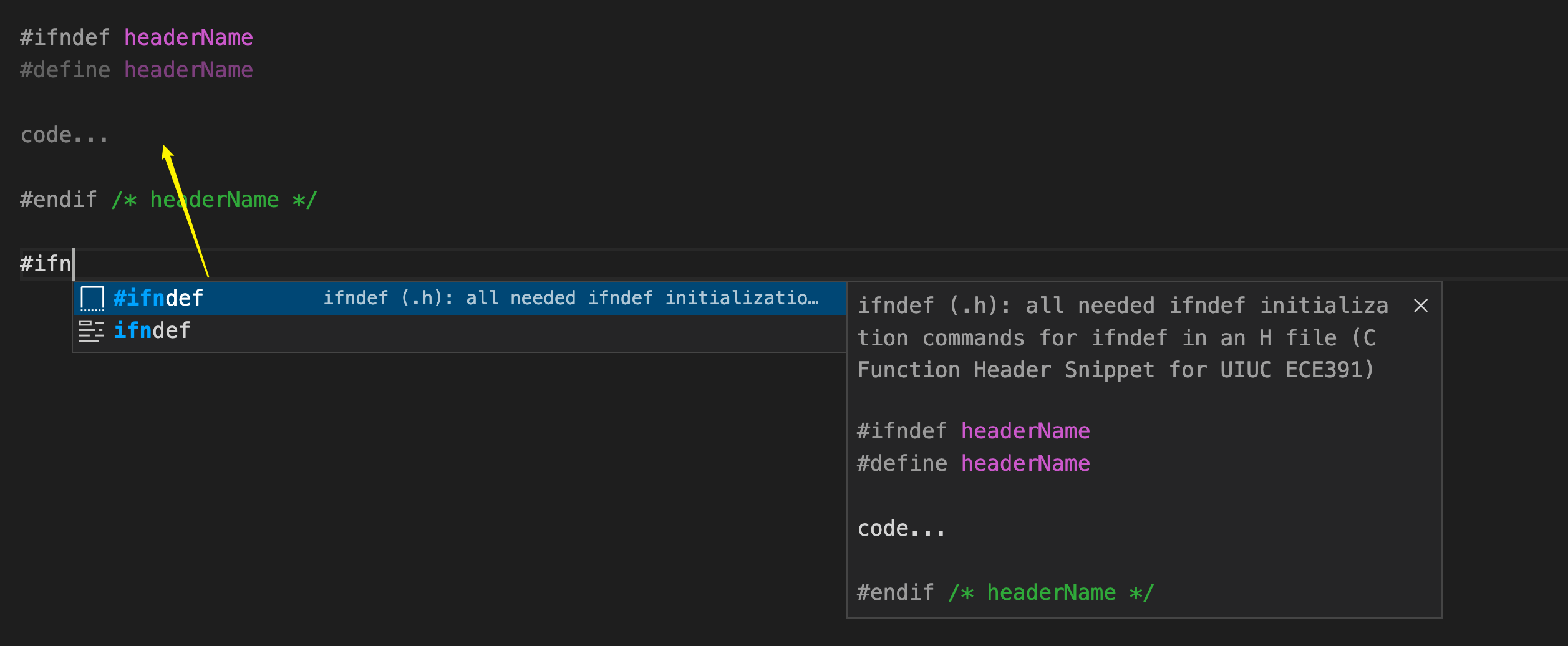Click the '#define' keyword on second line
The width and height of the screenshot is (1568, 646).
point(65,70)
